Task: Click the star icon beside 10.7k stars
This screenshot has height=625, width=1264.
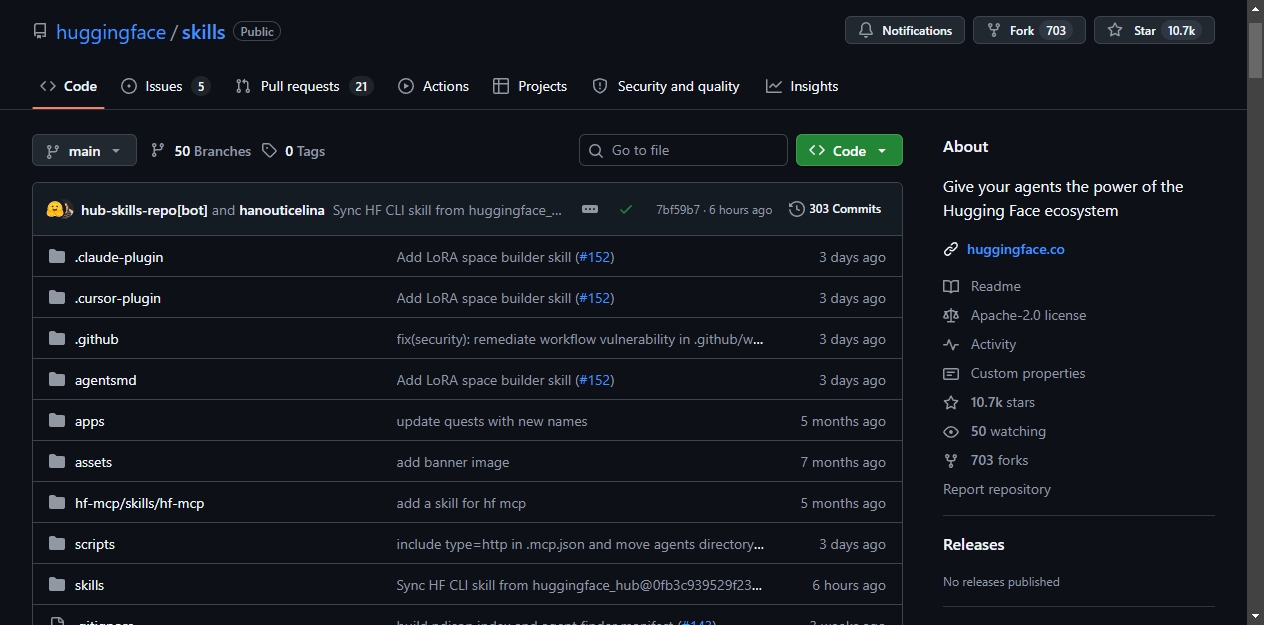Action: click(951, 402)
